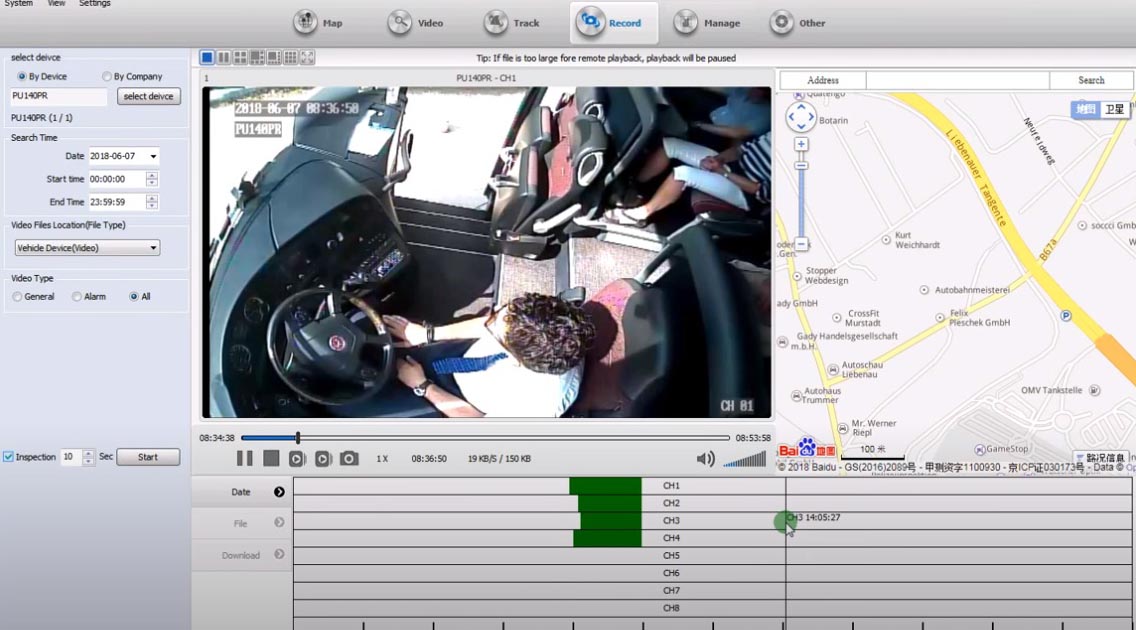Click the CH1 green recording block
1136x630 pixels.
pos(605,486)
